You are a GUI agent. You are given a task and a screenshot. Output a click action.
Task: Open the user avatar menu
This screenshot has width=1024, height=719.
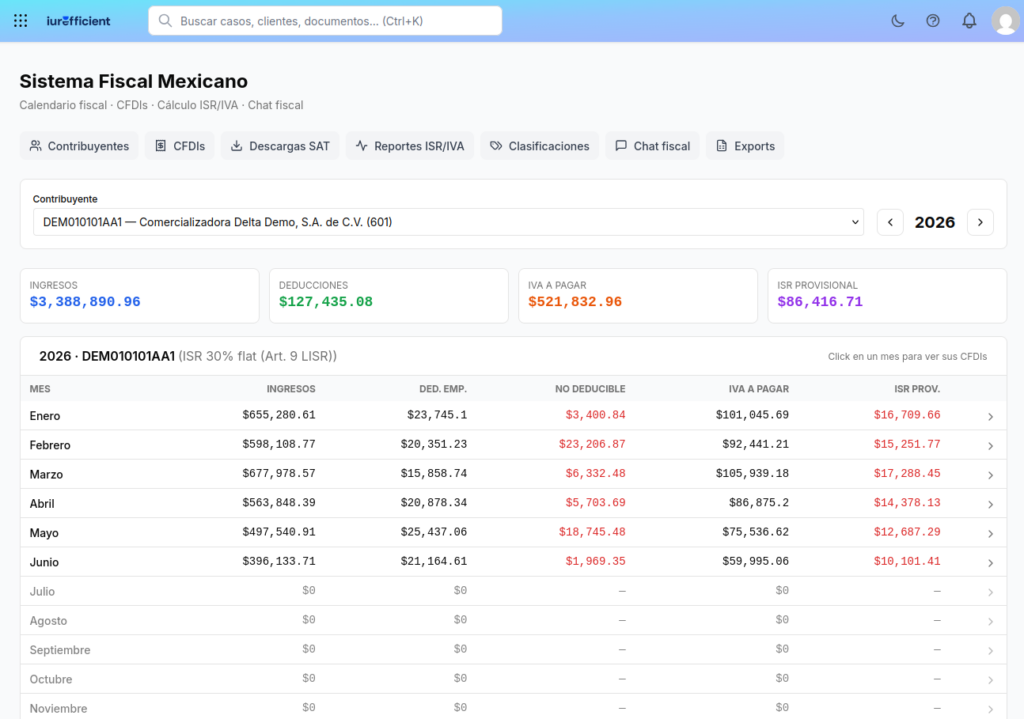1006,21
